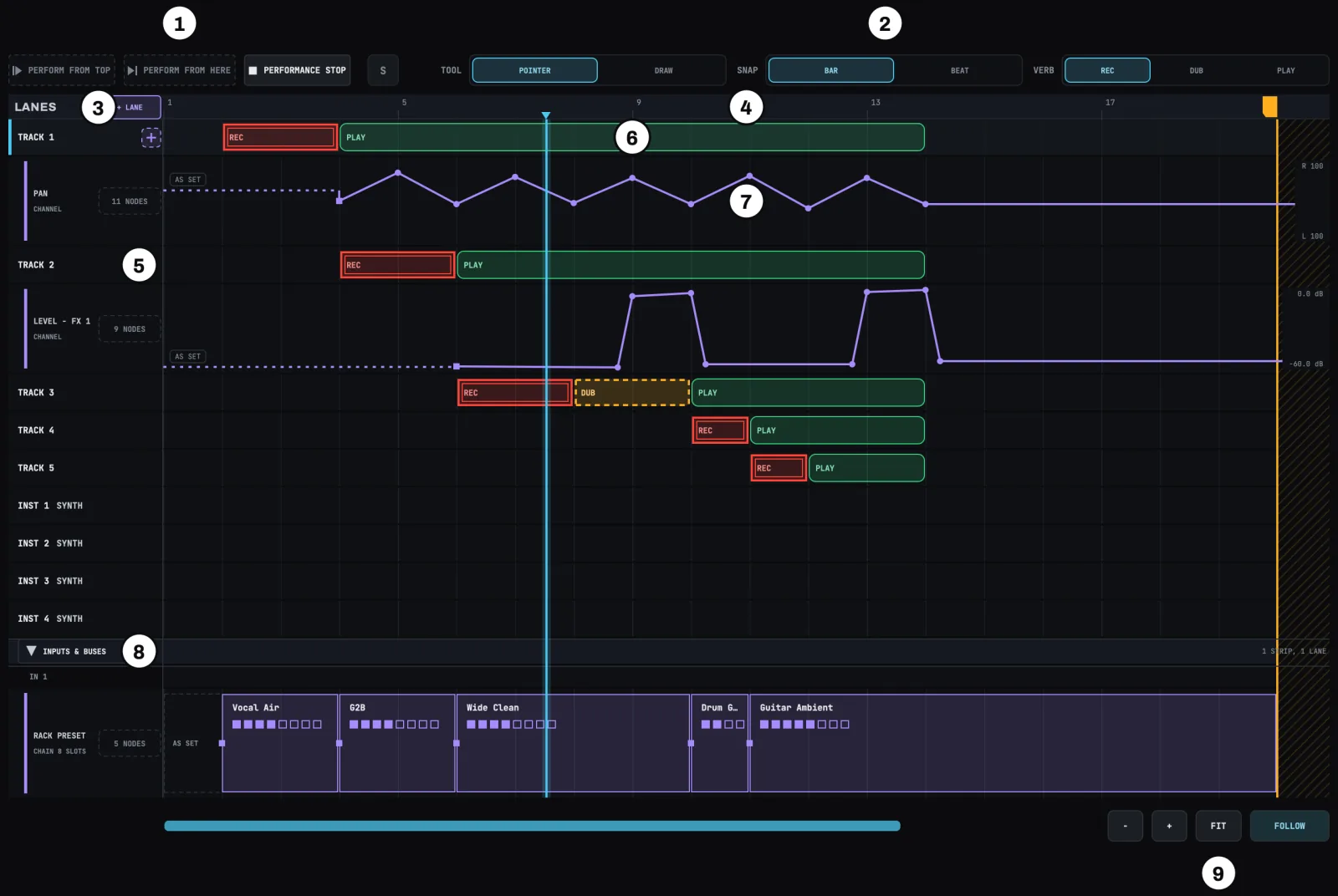The height and width of the screenshot is (896, 1338).
Task: Select the Wide Clean preset block
Action: click(573, 743)
